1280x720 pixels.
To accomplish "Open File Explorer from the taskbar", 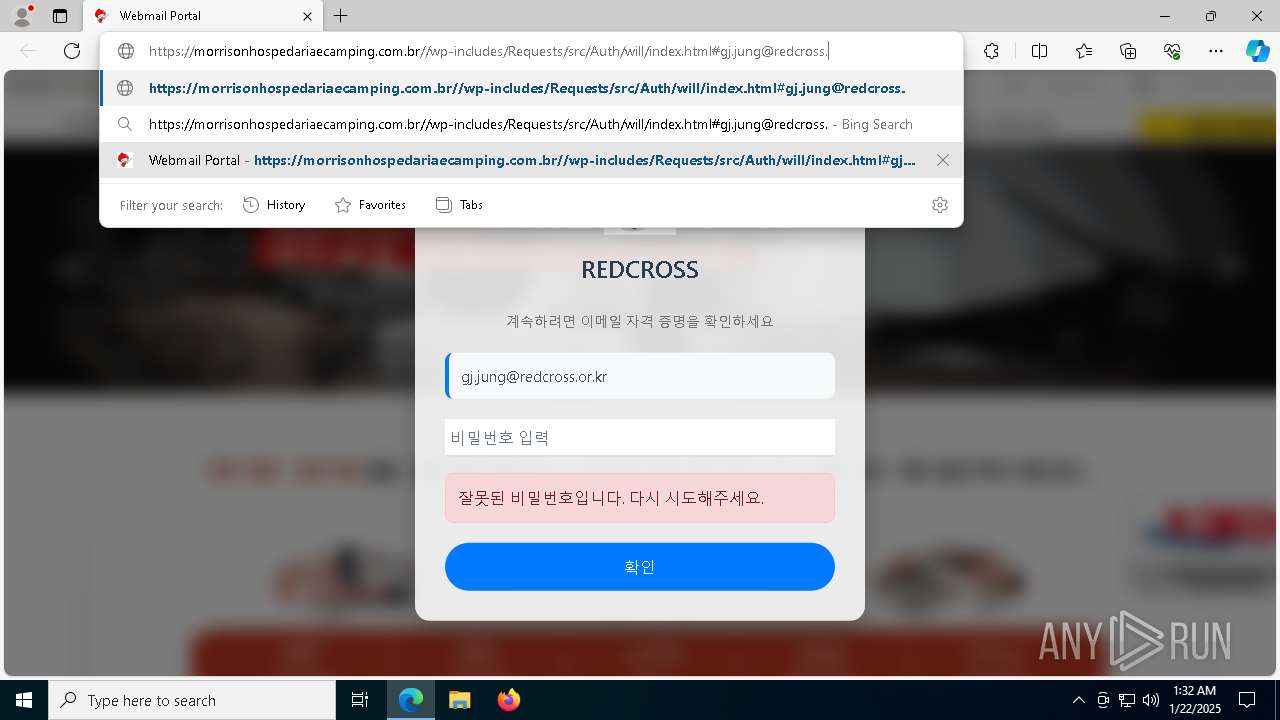I will click(x=459, y=700).
